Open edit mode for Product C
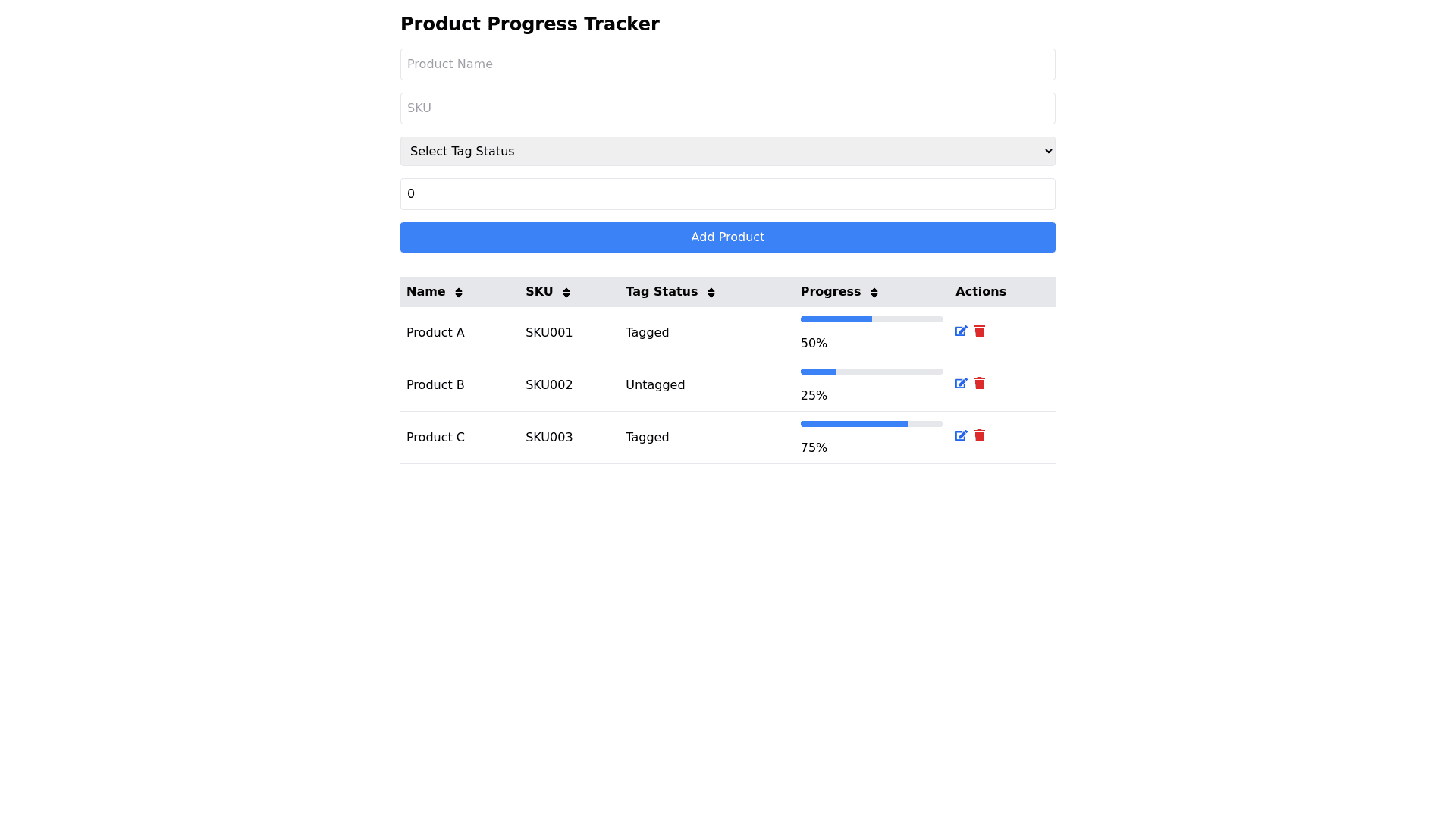Viewport: 1456px width, 819px height. (x=961, y=436)
